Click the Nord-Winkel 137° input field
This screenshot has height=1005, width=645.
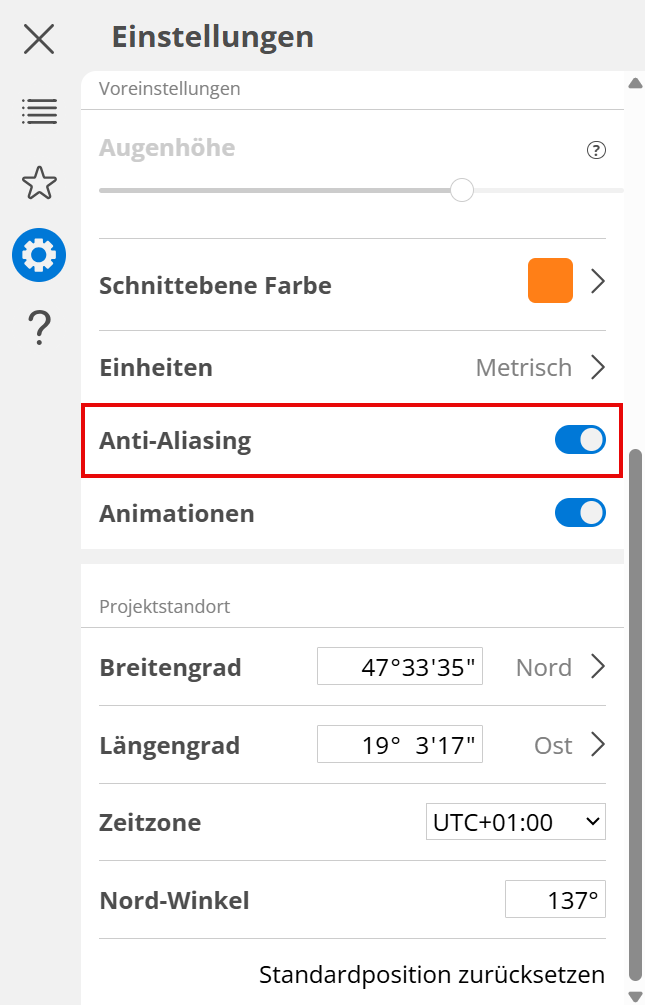(555, 900)
